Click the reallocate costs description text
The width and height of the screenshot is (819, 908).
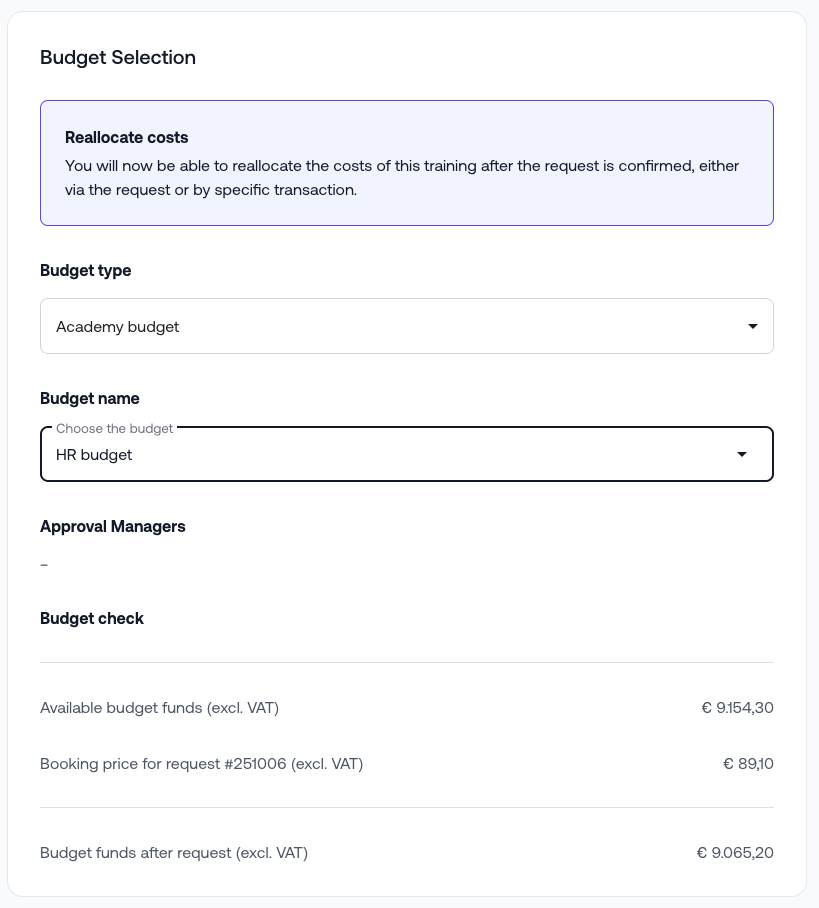[x=401, y=178]
